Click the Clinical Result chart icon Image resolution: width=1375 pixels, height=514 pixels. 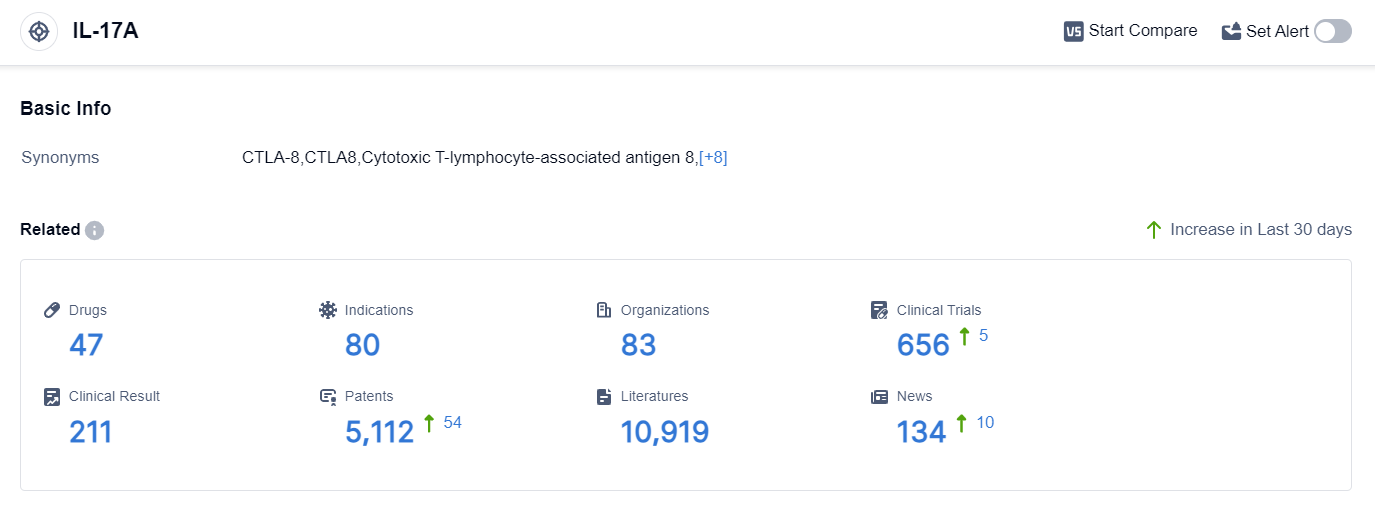click(52, 396)
